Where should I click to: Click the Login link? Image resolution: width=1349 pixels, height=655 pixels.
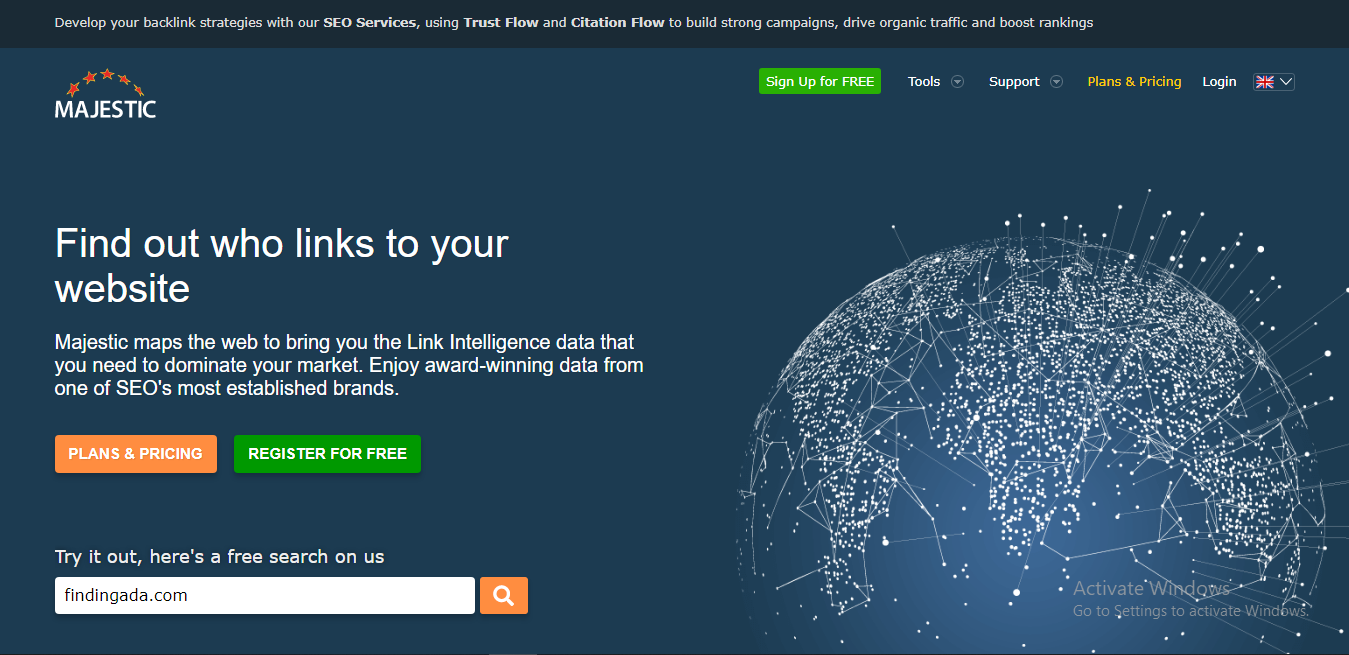click(1219, 82)
